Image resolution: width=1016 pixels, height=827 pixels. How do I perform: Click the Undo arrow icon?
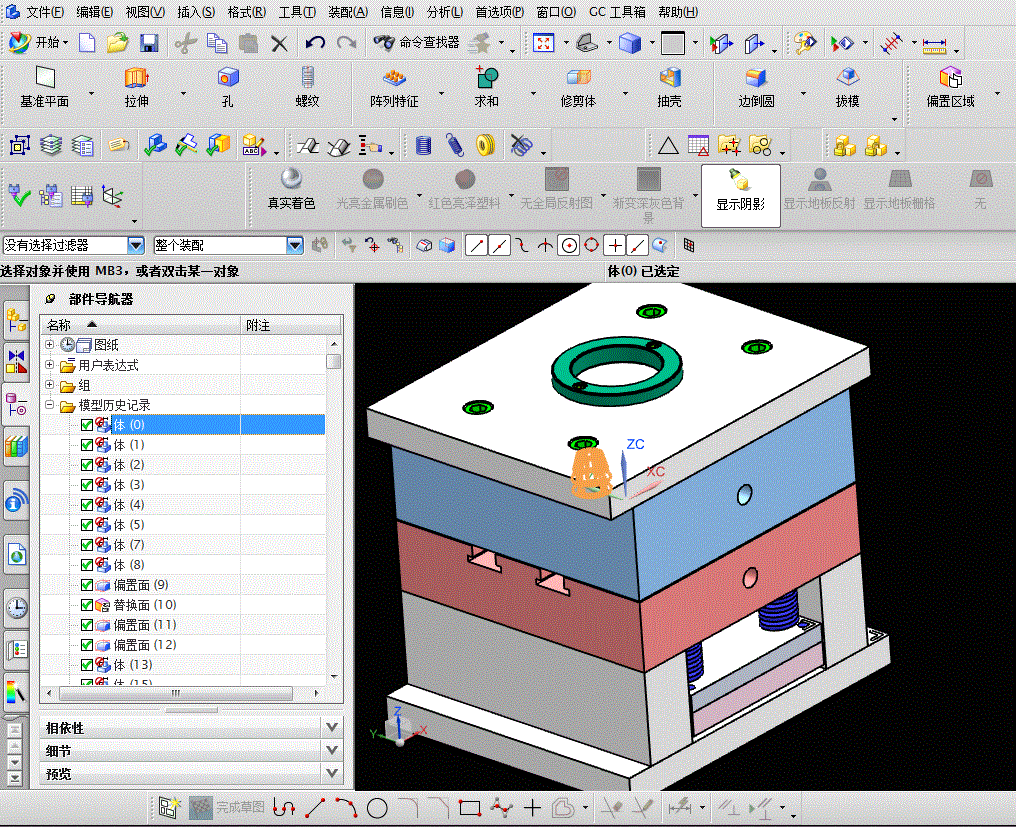315,43
